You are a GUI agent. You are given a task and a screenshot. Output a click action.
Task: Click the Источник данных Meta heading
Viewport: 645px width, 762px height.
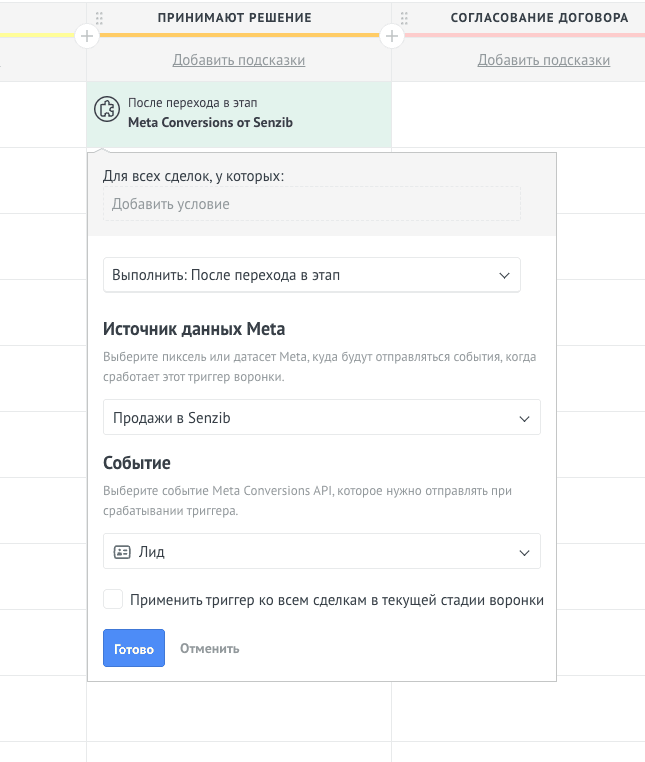(x=194, y=329)
